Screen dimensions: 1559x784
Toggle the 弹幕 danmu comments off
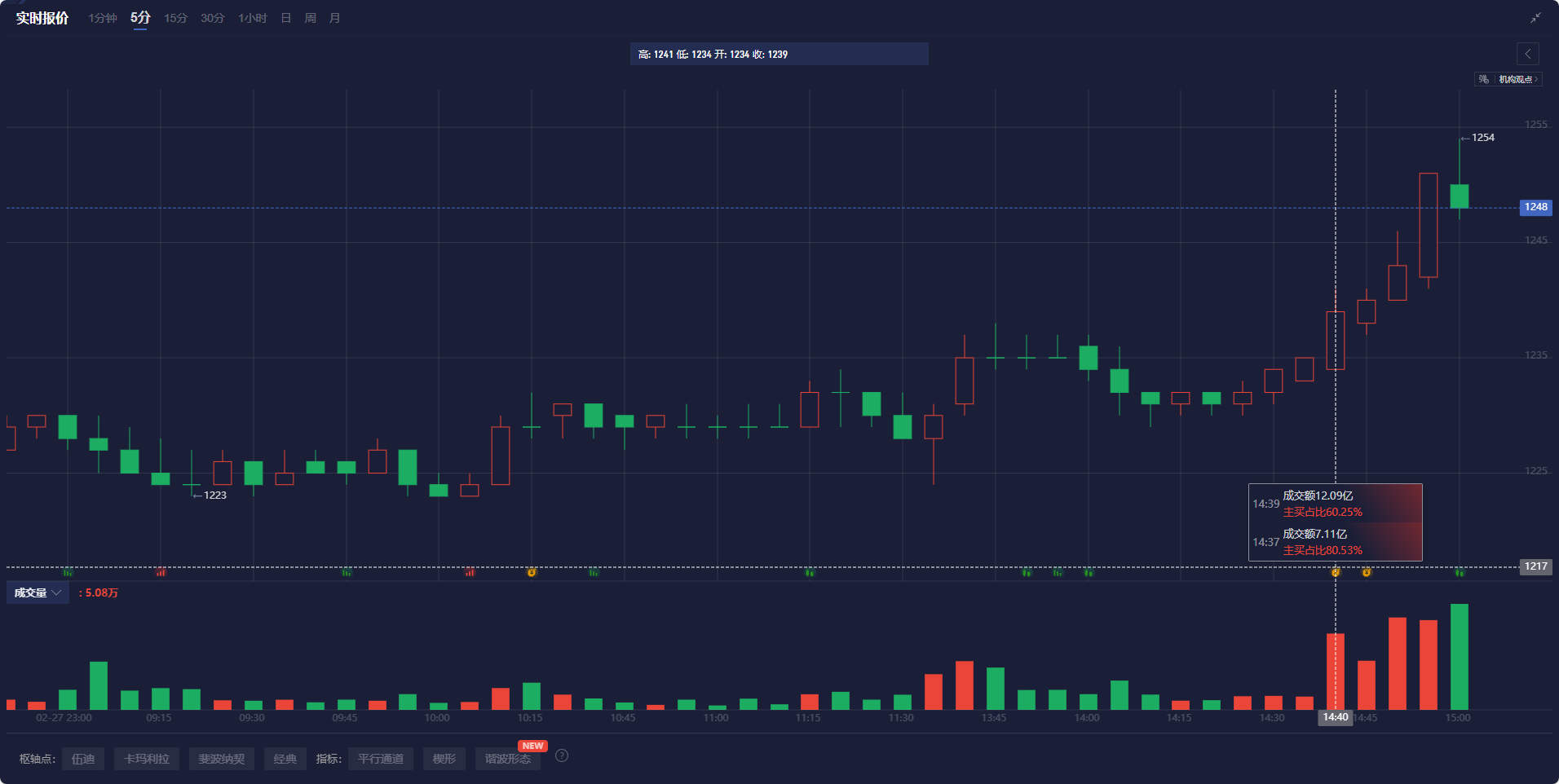[1482, 79]
